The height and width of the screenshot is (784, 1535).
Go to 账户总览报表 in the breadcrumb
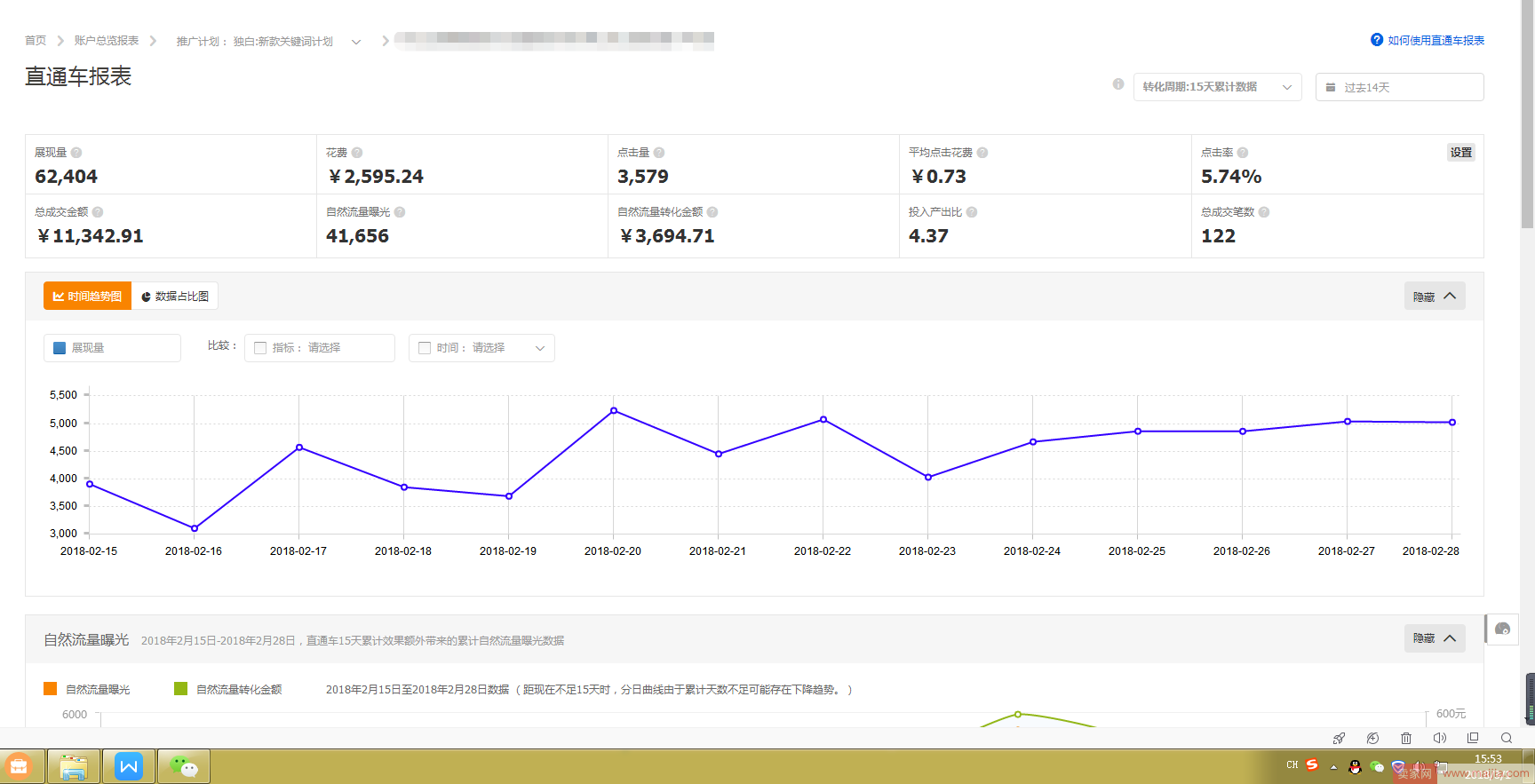(107, 41)
